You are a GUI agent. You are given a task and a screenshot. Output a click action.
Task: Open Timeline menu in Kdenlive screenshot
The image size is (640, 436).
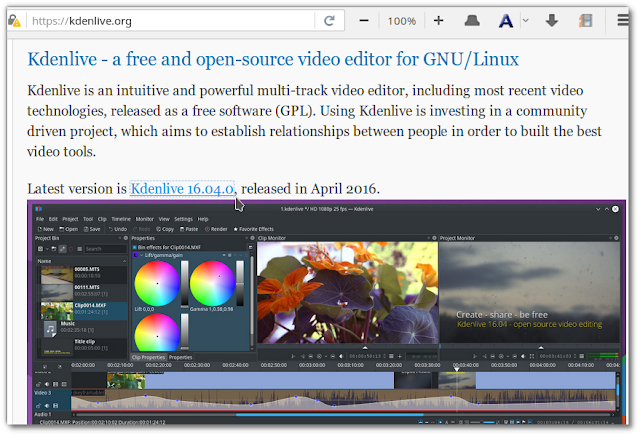[x=121, y=219]
